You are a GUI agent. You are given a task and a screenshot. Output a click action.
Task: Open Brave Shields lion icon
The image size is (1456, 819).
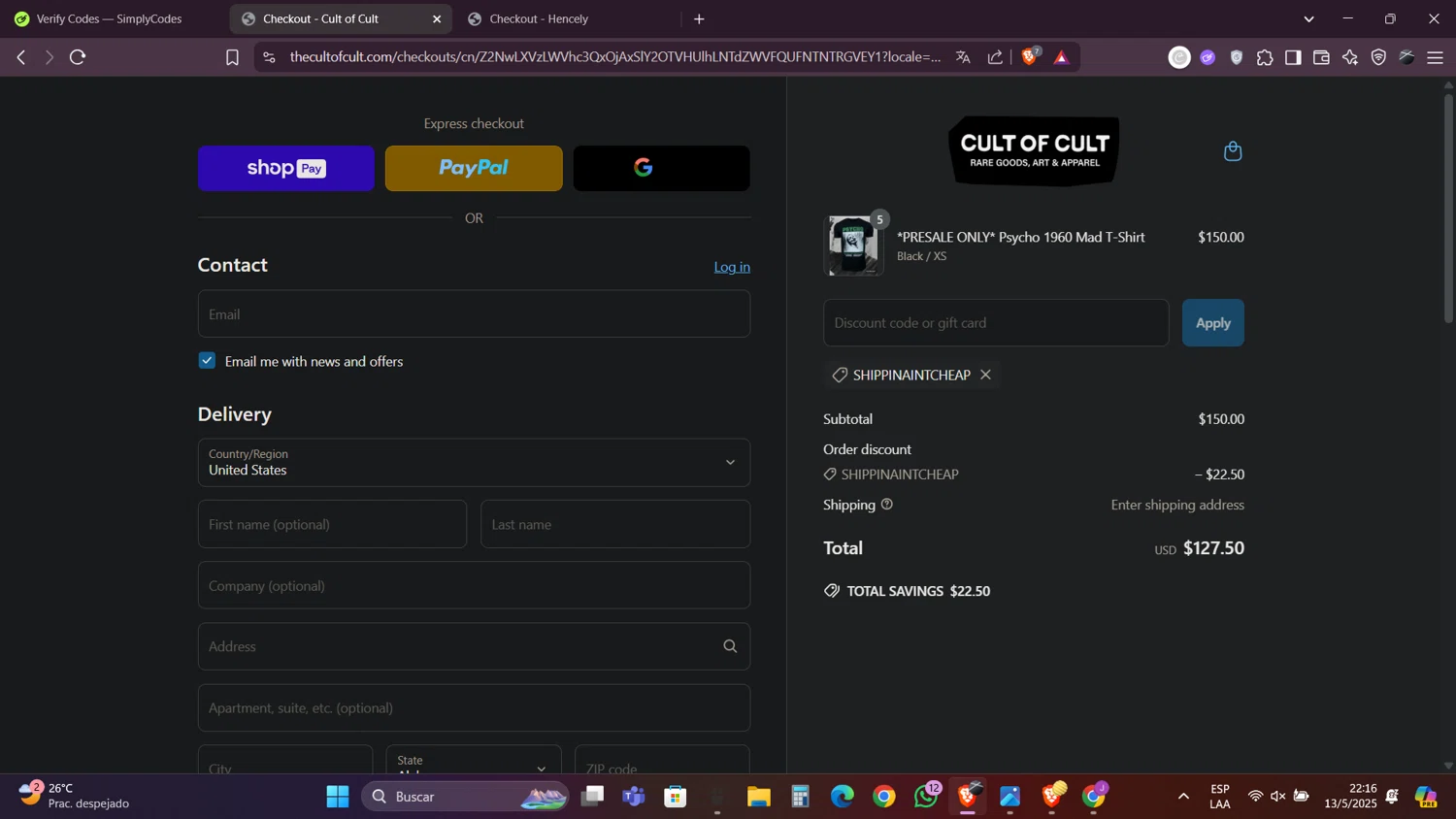pos(1031,56)
